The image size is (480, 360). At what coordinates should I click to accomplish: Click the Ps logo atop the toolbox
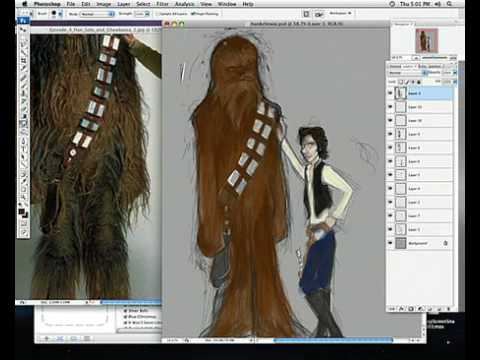pos(23,21)
